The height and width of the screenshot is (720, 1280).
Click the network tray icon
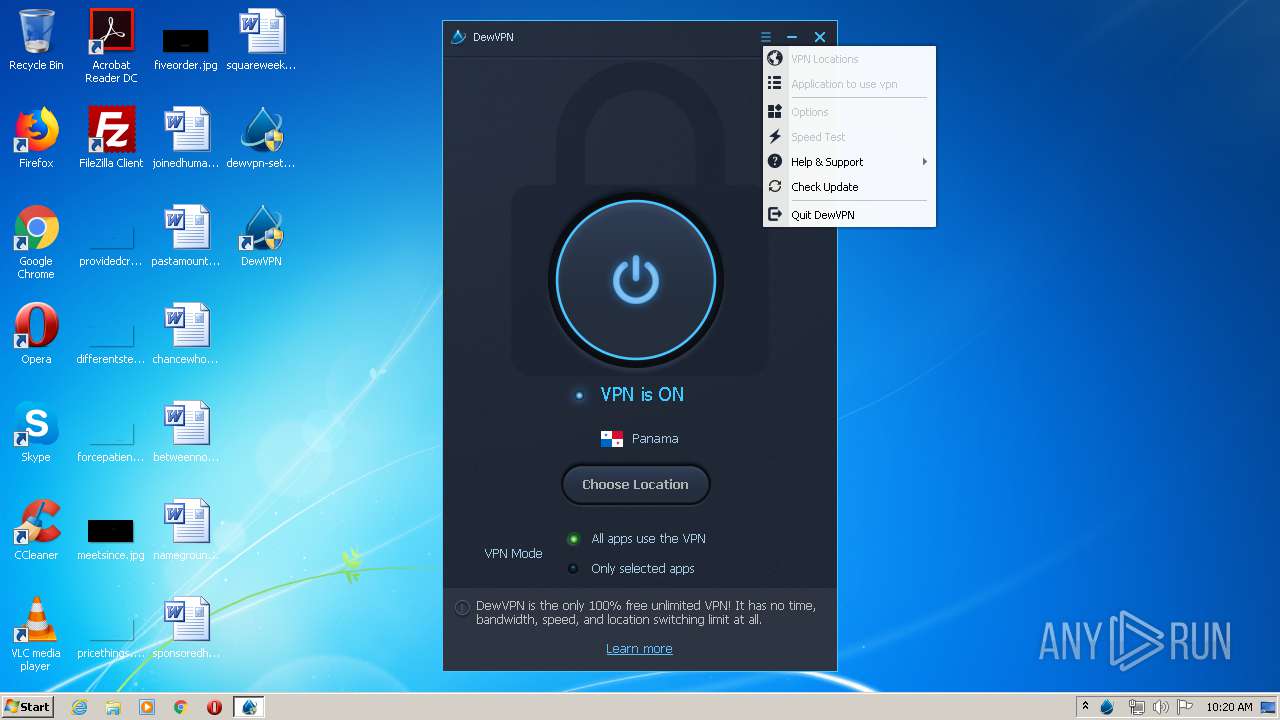coord(1136,707)
